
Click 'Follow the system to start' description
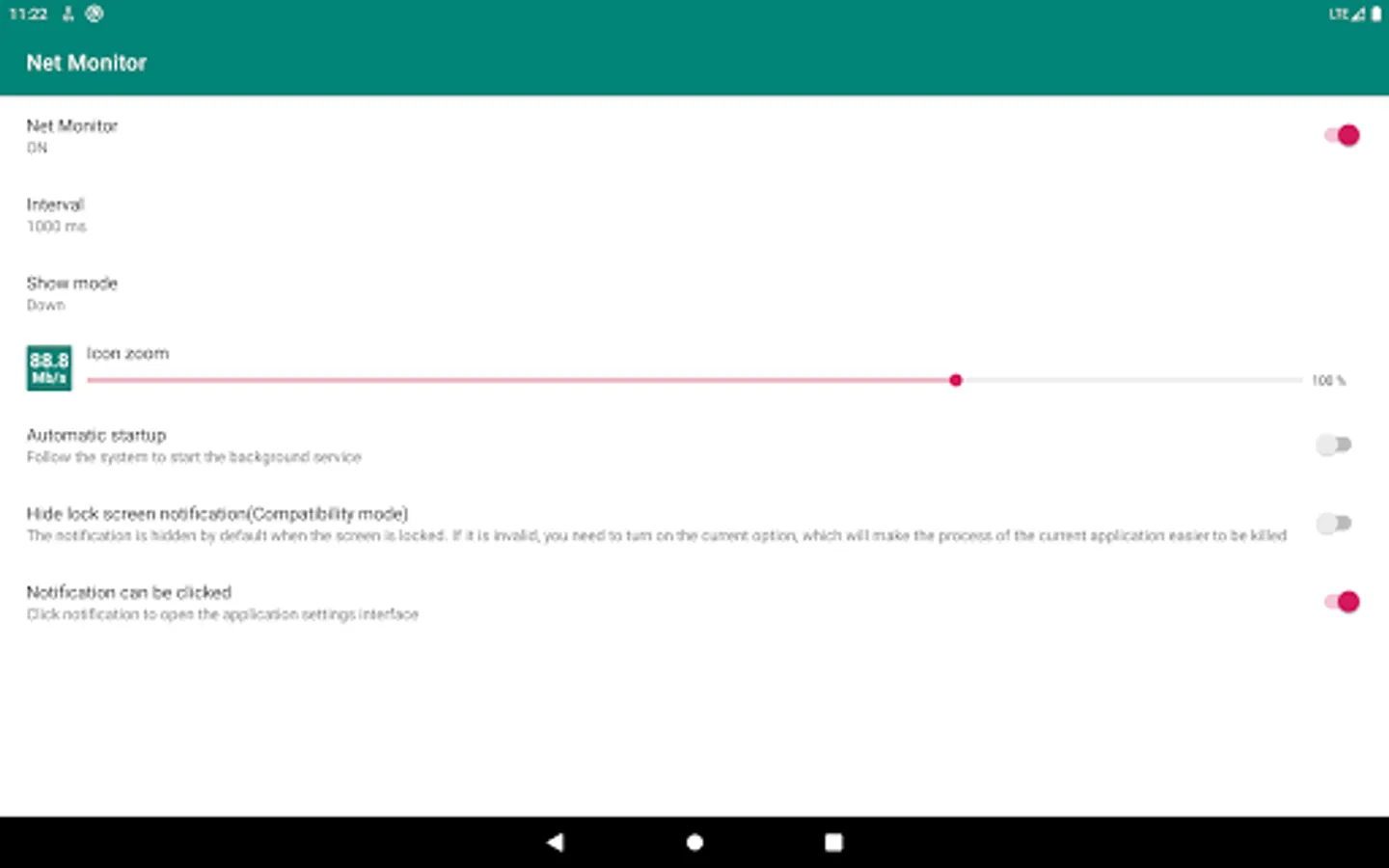194,457
